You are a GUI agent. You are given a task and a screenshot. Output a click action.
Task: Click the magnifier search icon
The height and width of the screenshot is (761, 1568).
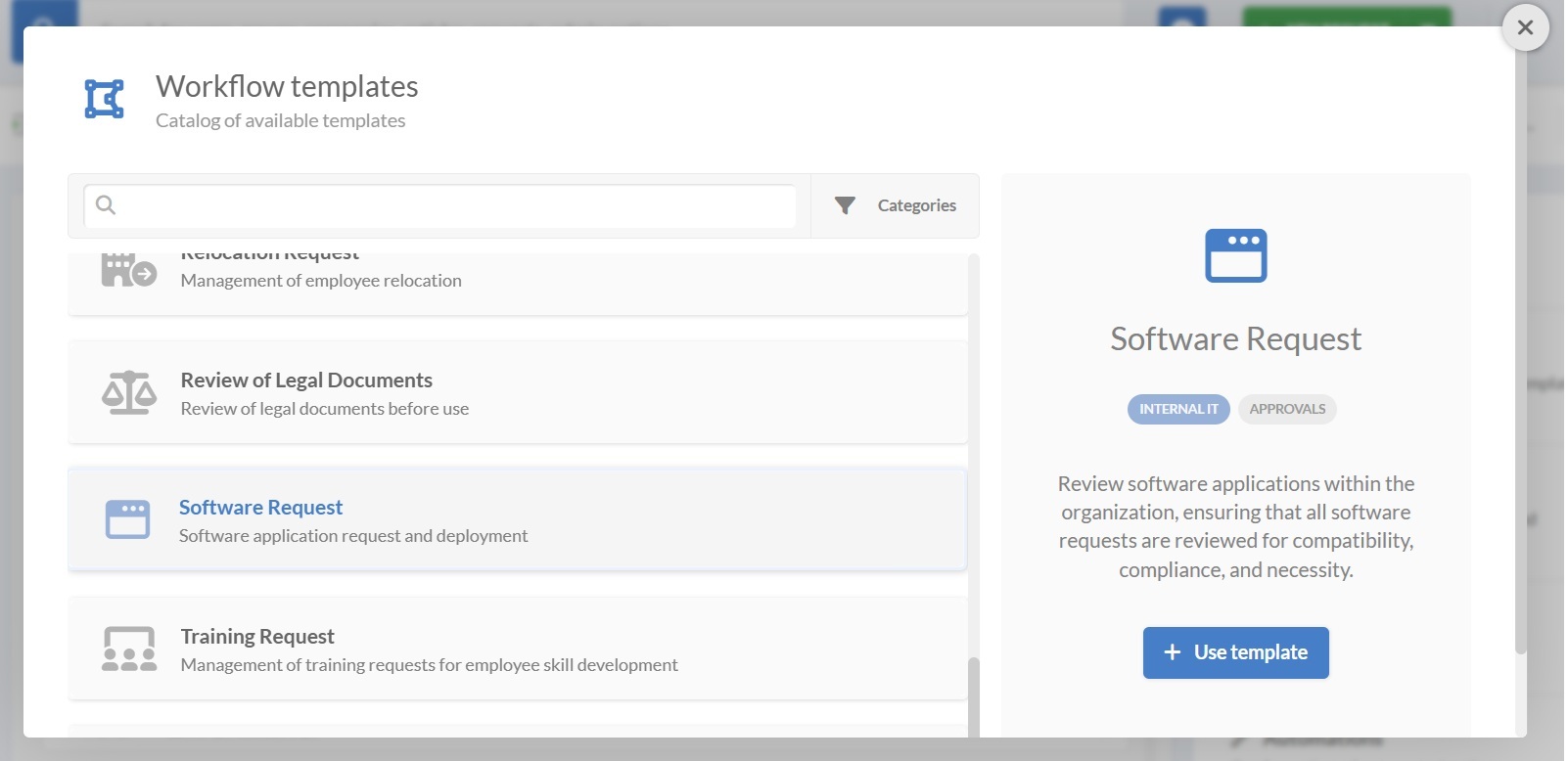[x=106, y=204]
